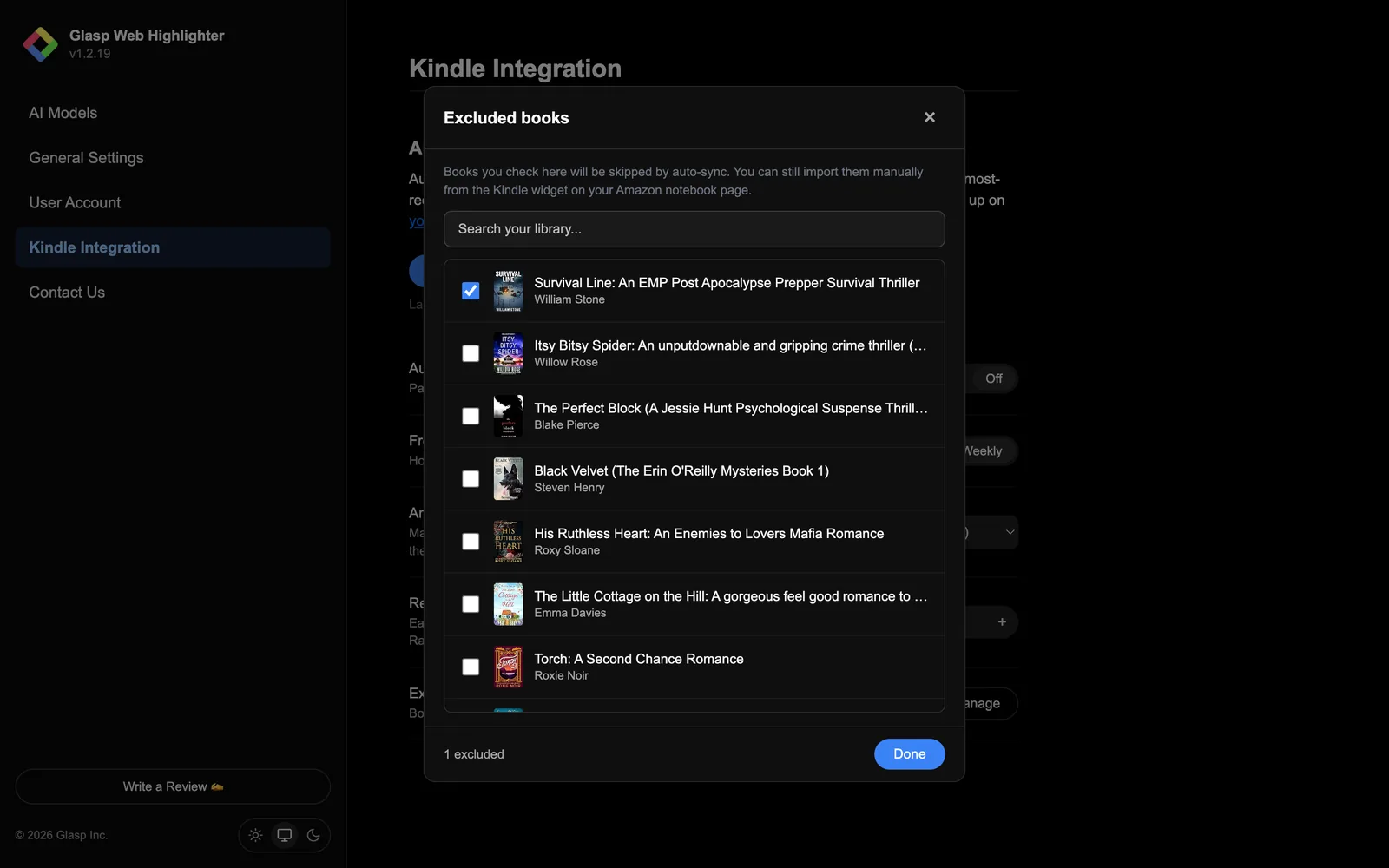The image size is (1389, 868).
Task: Click the Glasp Web Highlighter logo
Action: 40,44
